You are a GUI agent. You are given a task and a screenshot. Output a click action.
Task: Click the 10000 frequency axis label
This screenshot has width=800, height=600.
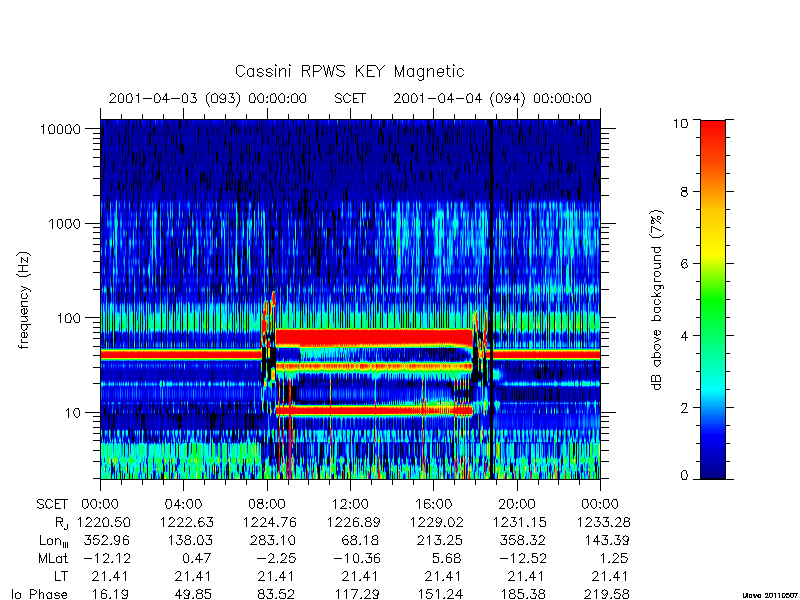pyautogui.click(x=60, y=130)
